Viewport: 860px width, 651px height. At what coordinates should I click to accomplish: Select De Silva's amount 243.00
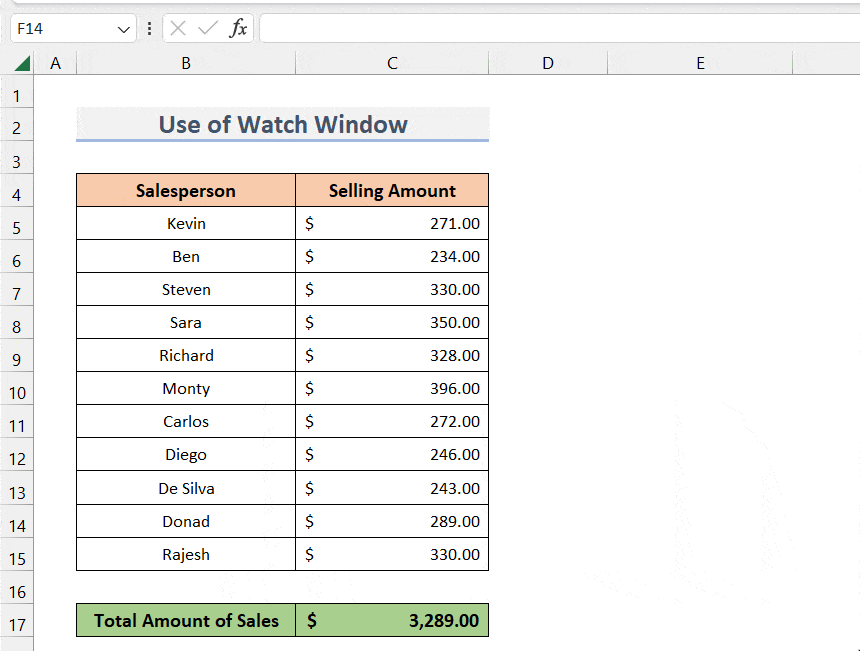pyautogui.click(x=392, y=488)
